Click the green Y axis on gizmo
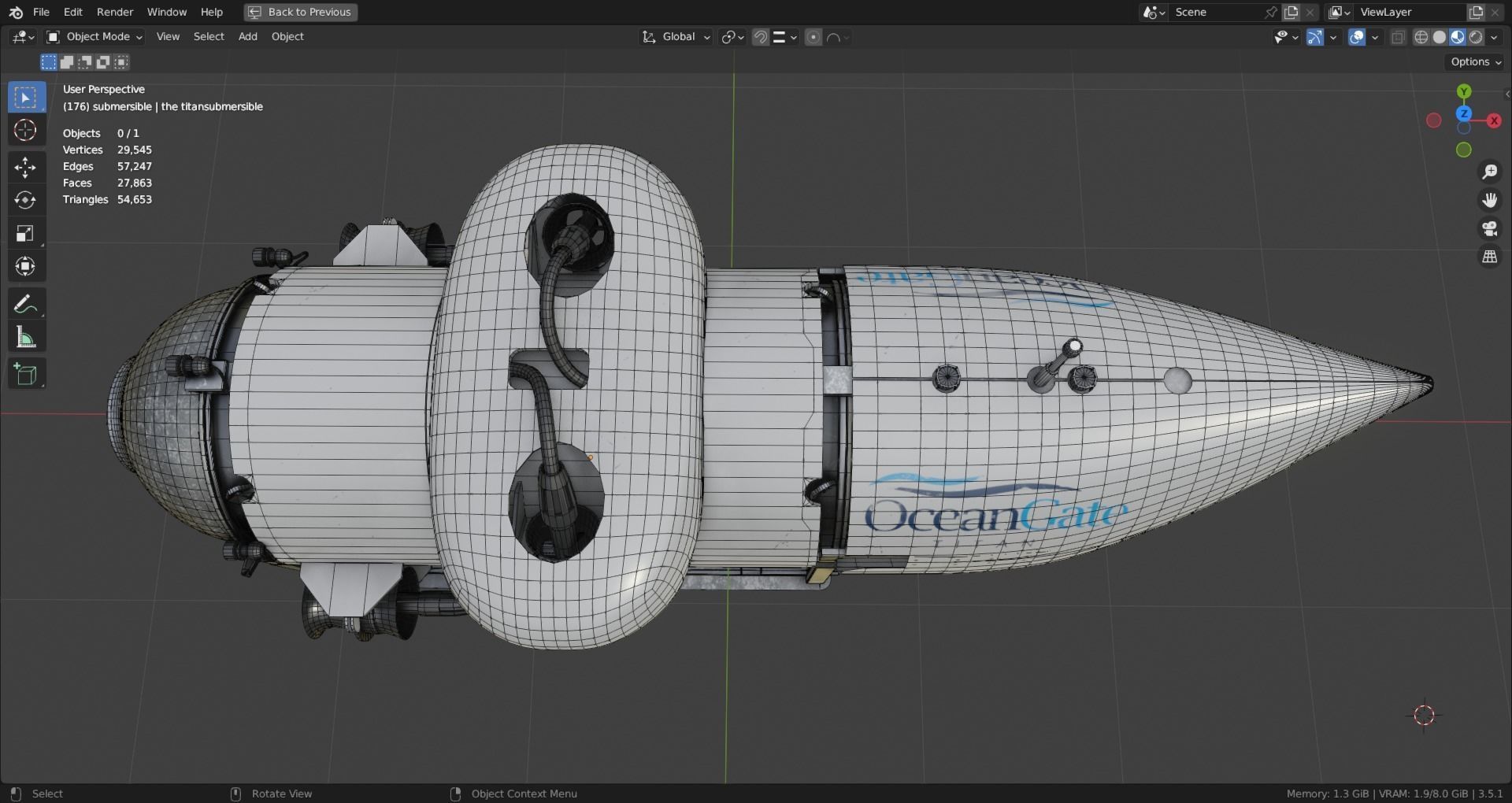Image resolution: width=1512 pixels, height=803 pixels. [x=1464, y=91]
